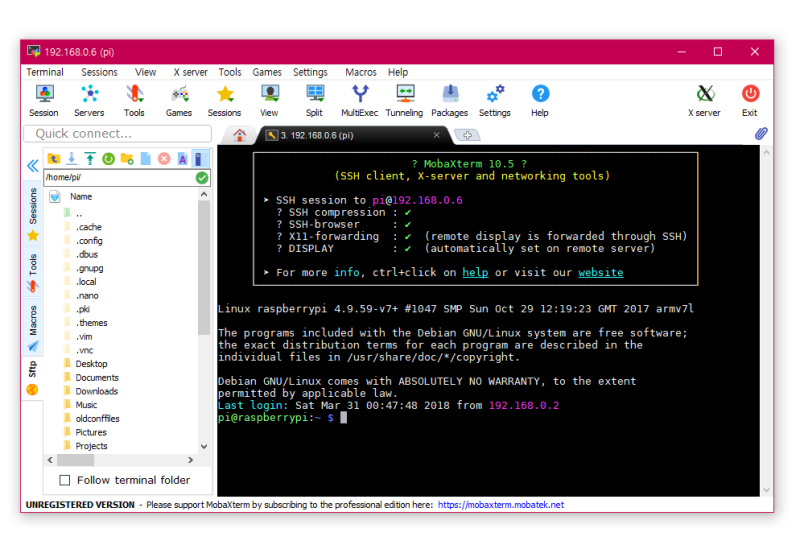Click the last icon in Sftp toolbar
This screenshot has height=553, width=800.
pos(201,159)
